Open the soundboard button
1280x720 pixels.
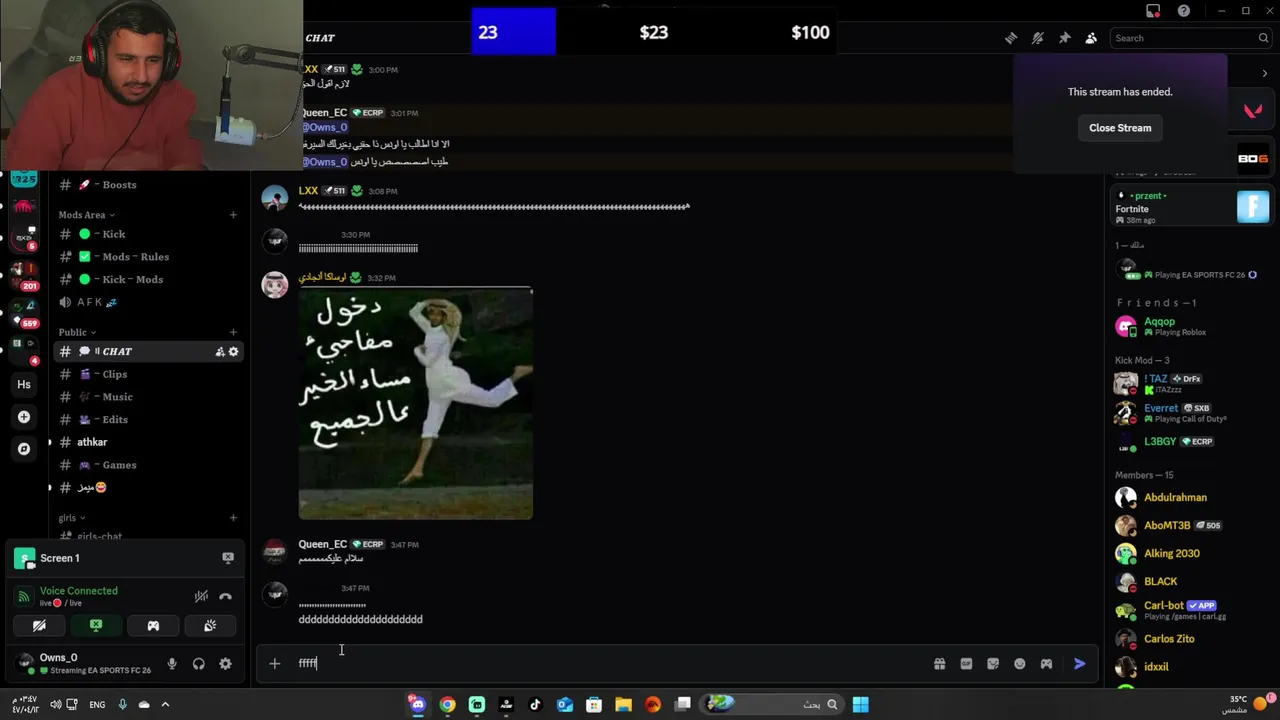click(x=210, y=626)
